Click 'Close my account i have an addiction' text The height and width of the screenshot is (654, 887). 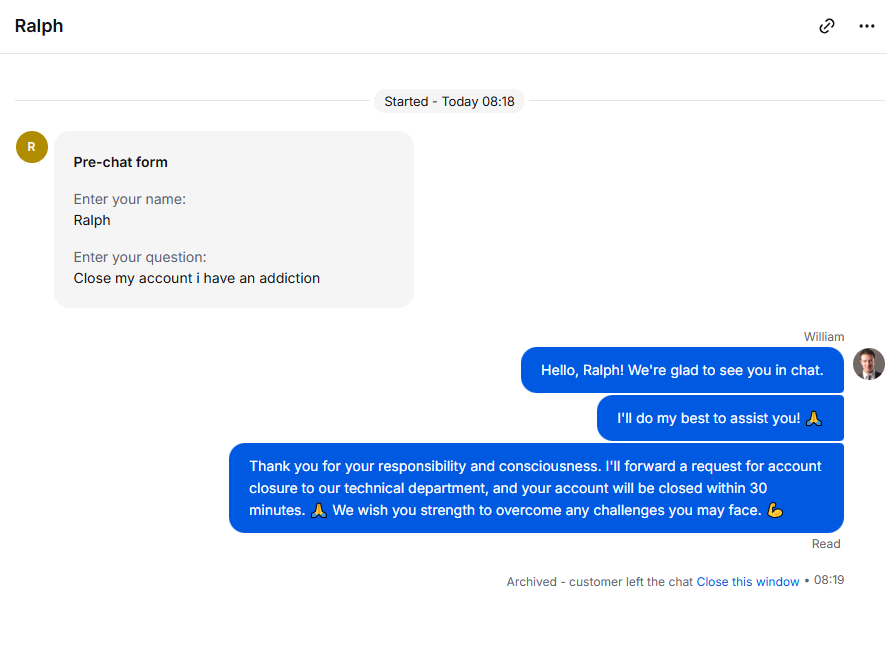point(197,278)
